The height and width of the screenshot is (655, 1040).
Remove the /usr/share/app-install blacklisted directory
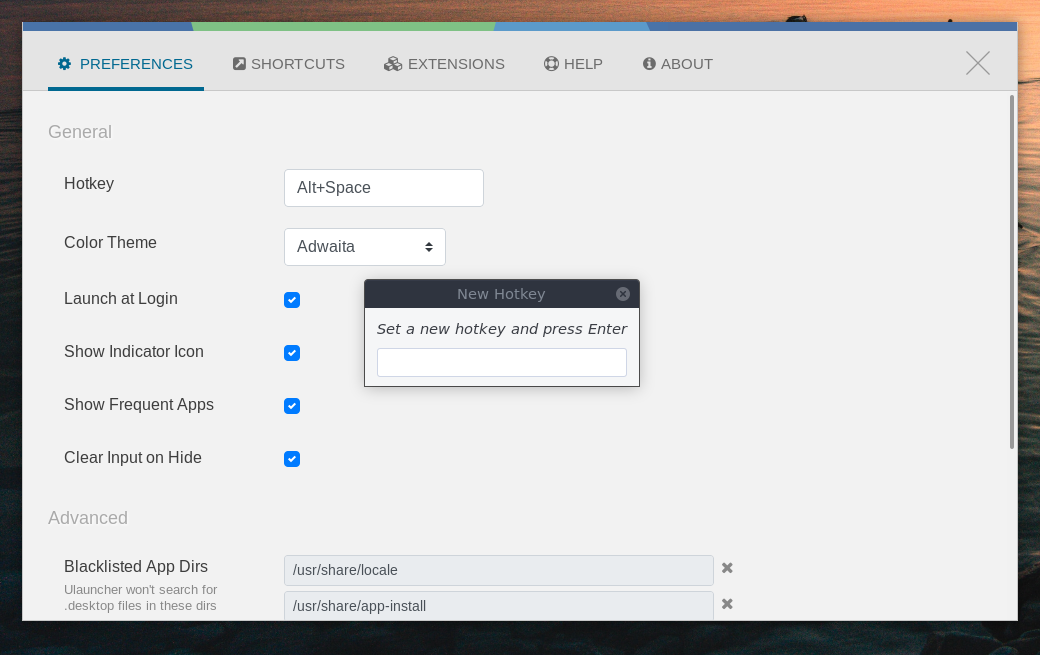[727, 604]
